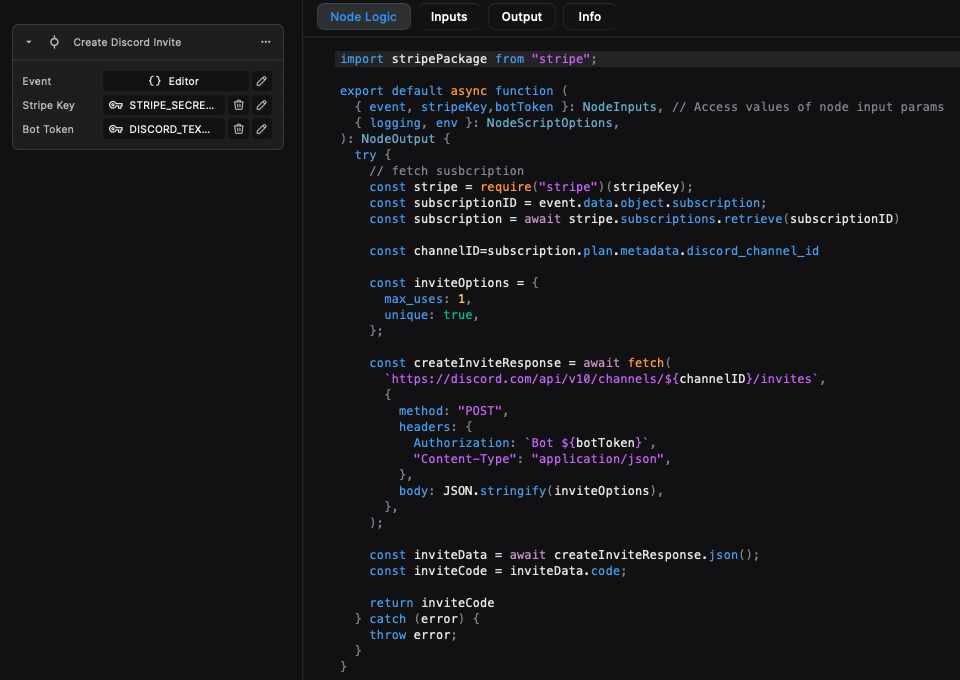Viewport: 960px width, 680px height.
Task: Place cursor on return inviteCode line
Action: 431,603
